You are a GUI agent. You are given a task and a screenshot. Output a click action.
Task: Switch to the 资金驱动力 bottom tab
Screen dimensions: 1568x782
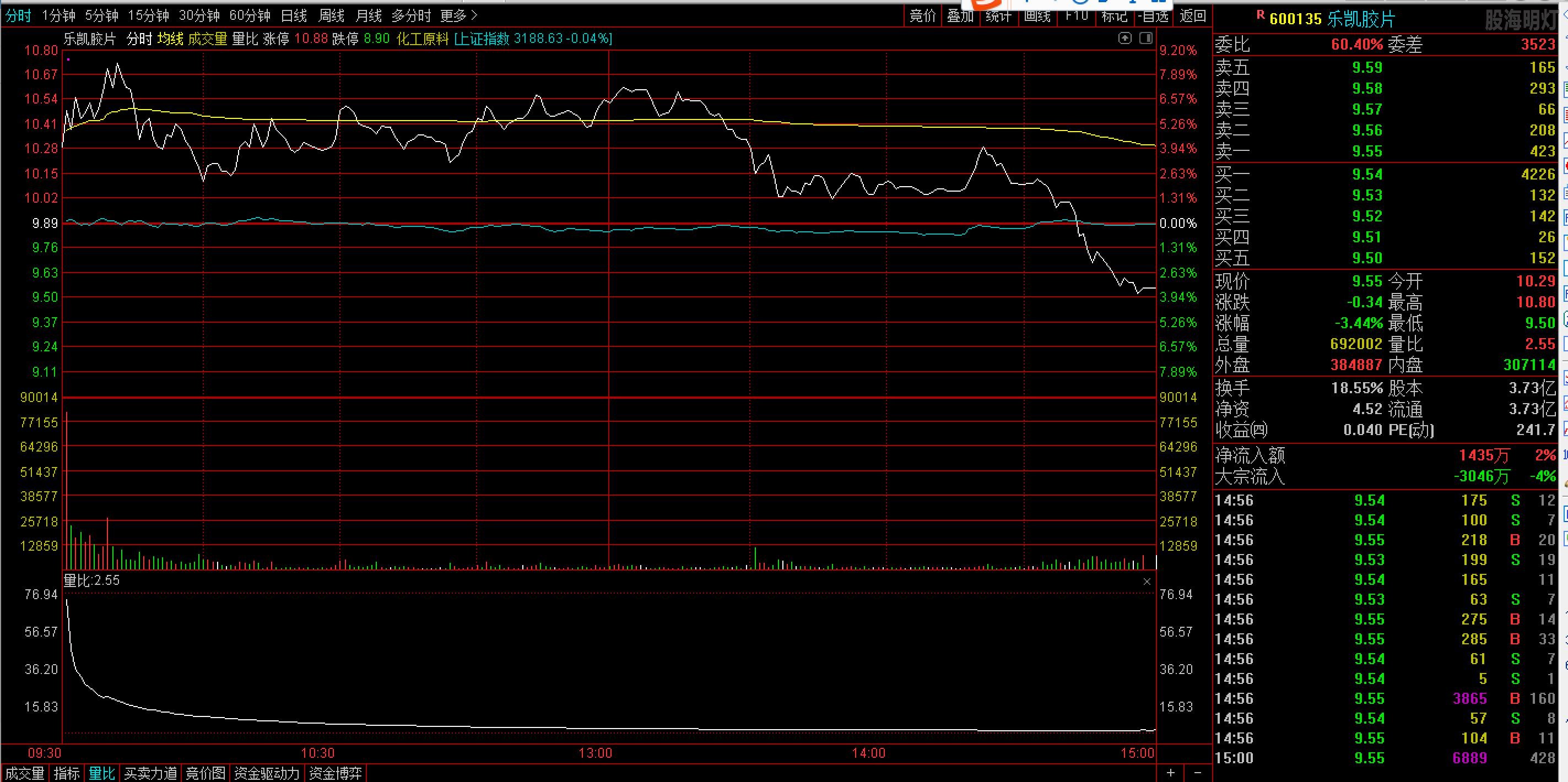[x=267, y=774]
